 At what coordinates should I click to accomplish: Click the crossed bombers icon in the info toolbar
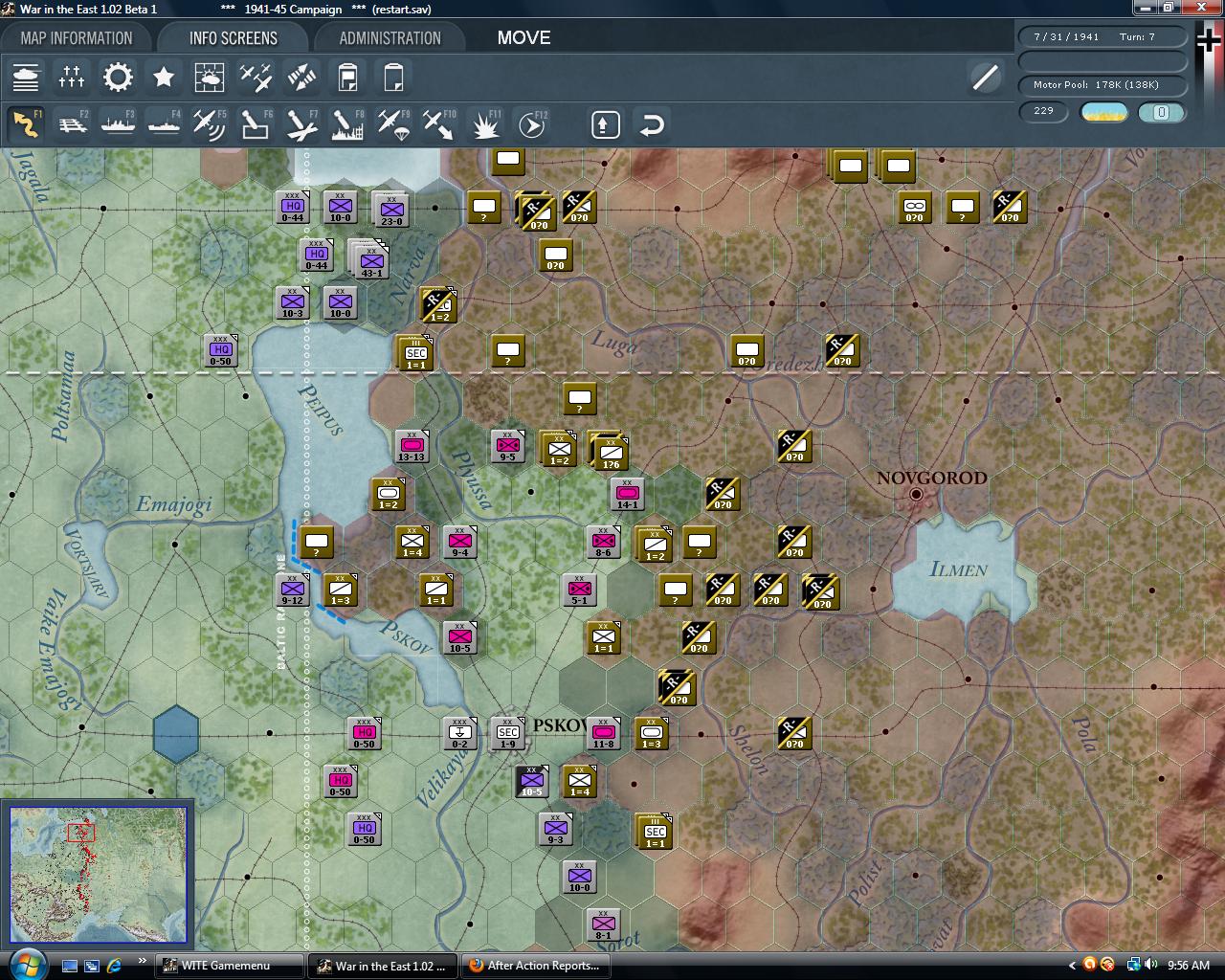(301, 77)
